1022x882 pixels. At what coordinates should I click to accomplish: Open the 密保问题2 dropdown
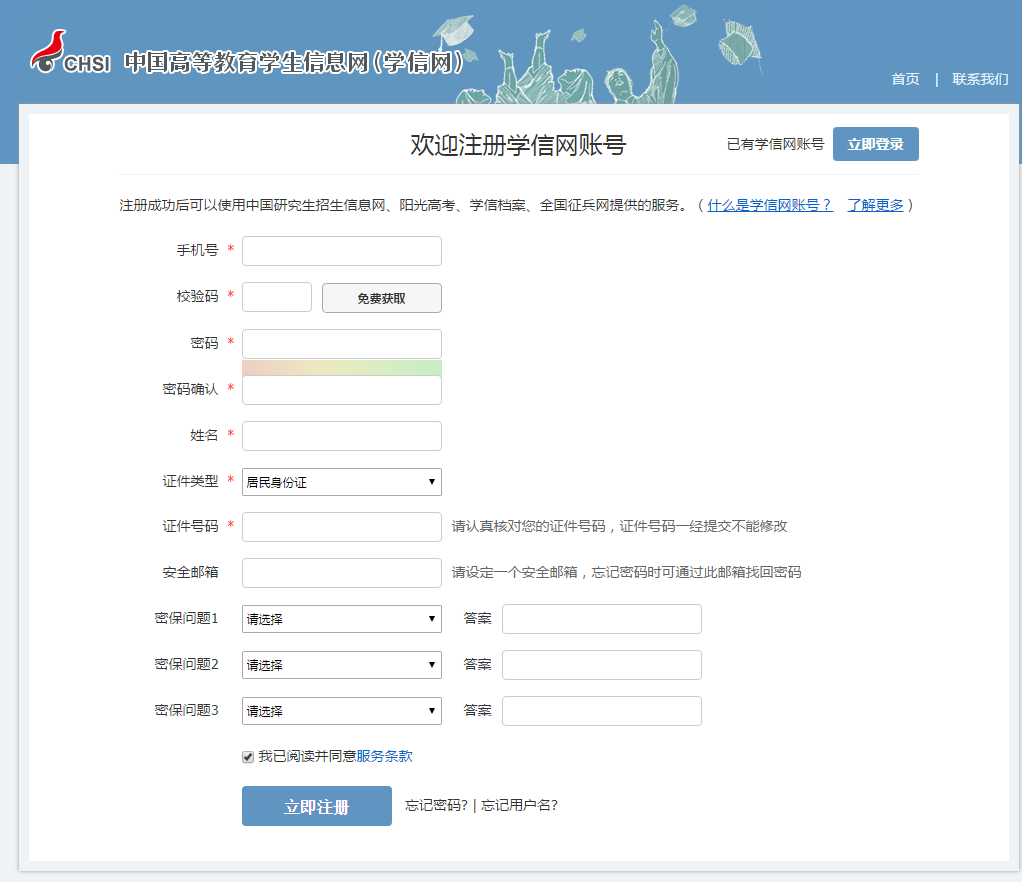[x=341, y=664]
